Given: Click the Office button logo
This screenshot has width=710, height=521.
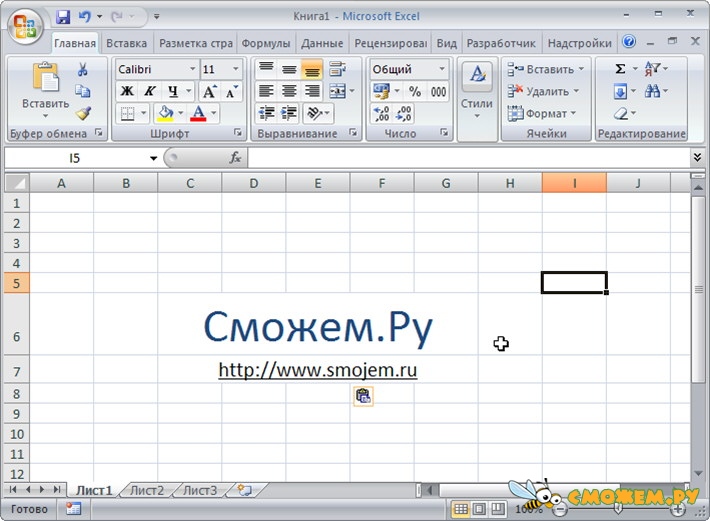Looking at the screenshot, I should pos(25,26).
